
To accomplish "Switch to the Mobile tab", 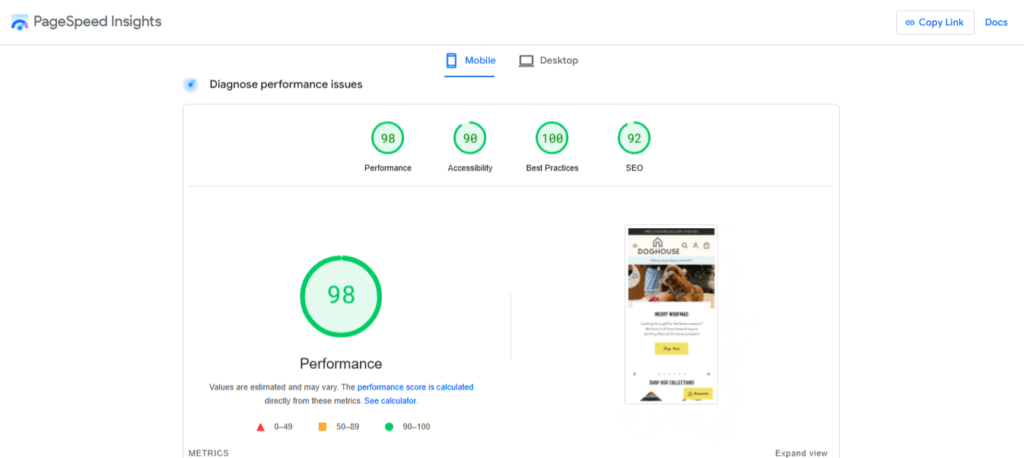I will [470, 61].
